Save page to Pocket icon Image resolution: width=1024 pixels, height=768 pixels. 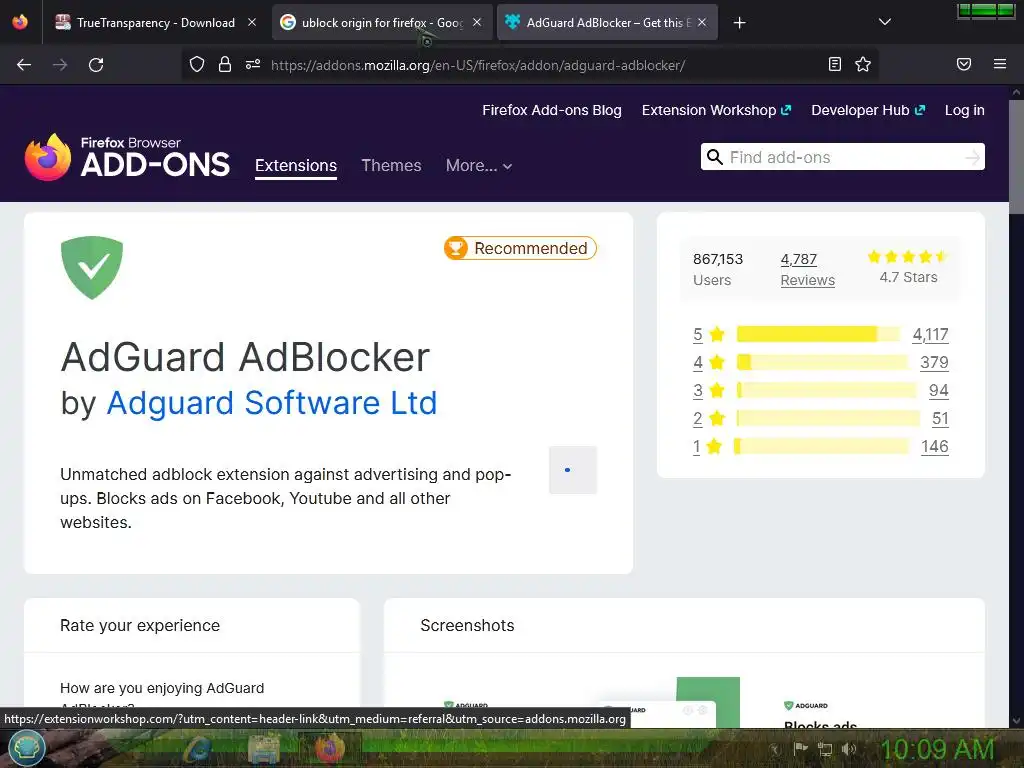pyautogui.click(x=964, y=64)
